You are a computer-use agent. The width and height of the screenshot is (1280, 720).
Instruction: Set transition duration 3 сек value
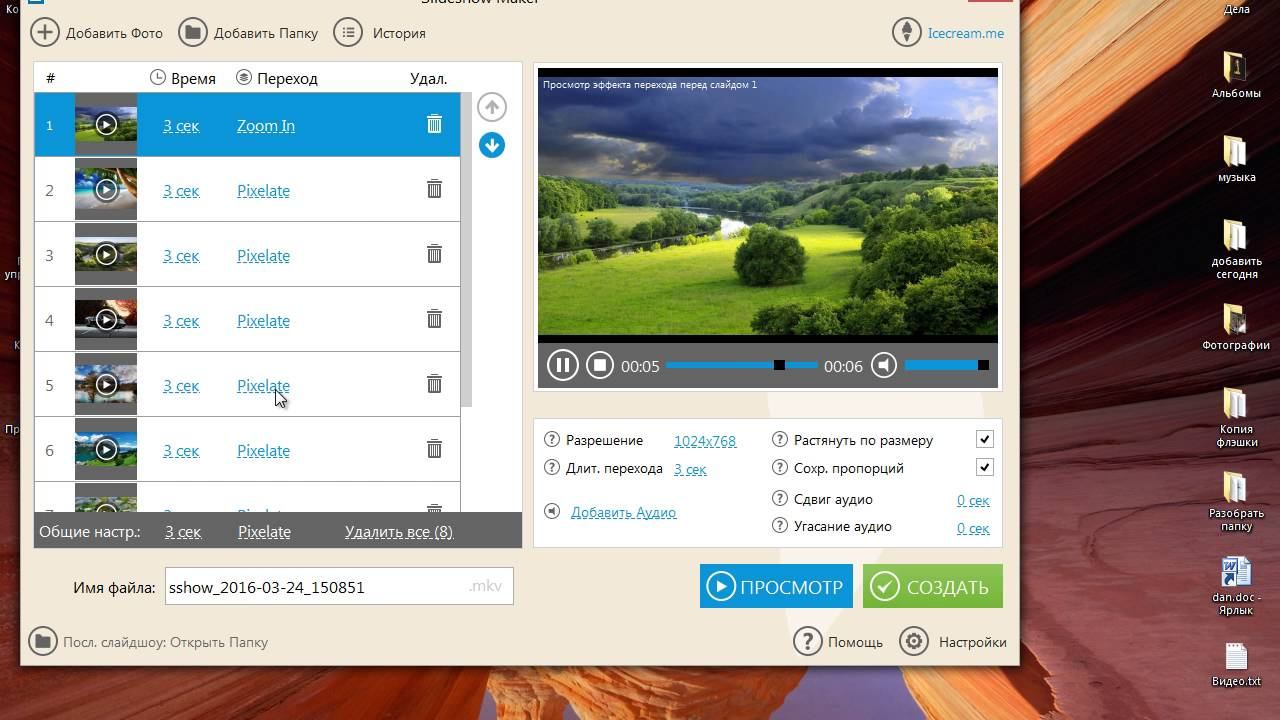point(690,469)
